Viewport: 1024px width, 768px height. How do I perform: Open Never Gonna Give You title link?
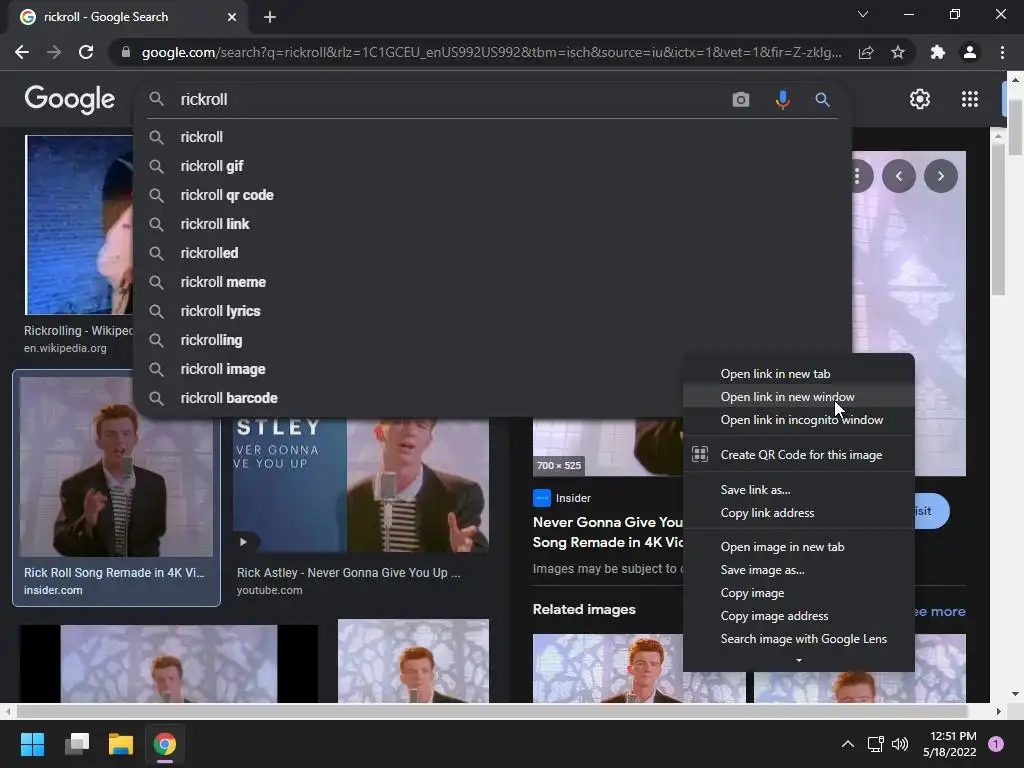[x=608, y=532]
